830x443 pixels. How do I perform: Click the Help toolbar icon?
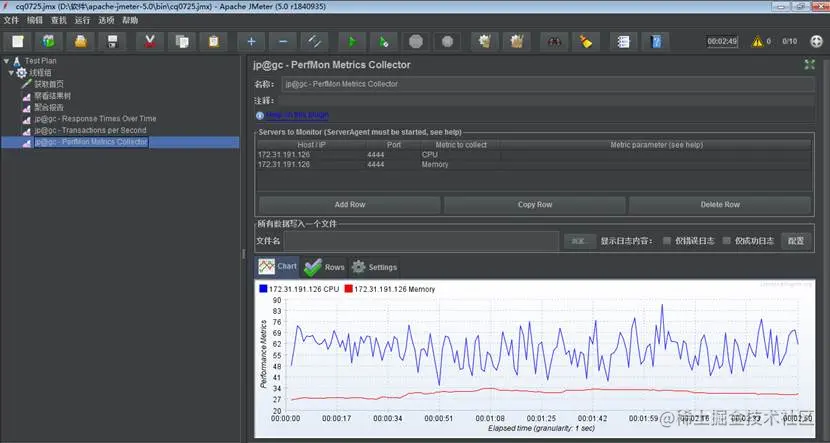(656, 42)
